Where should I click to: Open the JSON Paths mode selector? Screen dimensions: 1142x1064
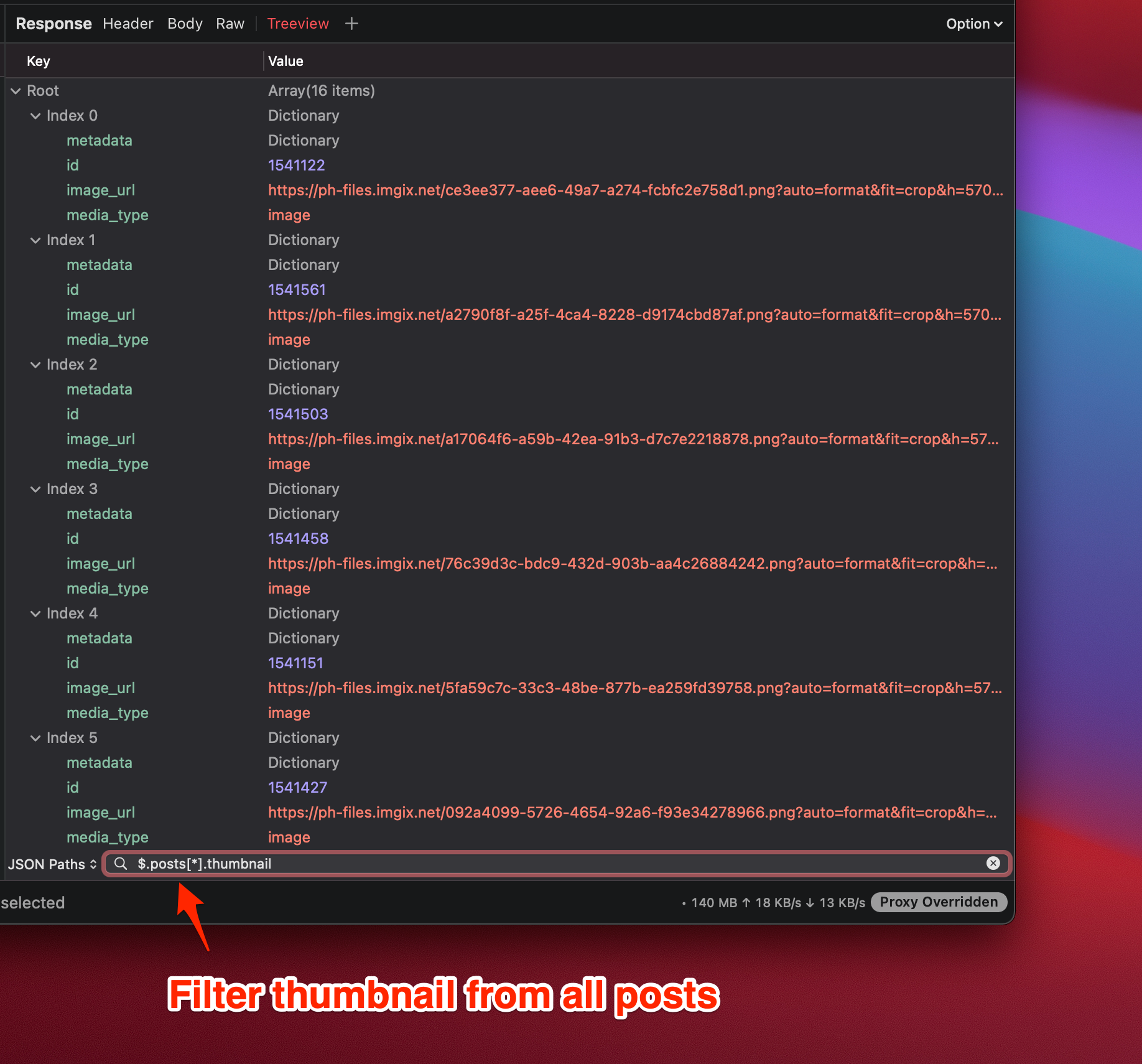[52, 864]
